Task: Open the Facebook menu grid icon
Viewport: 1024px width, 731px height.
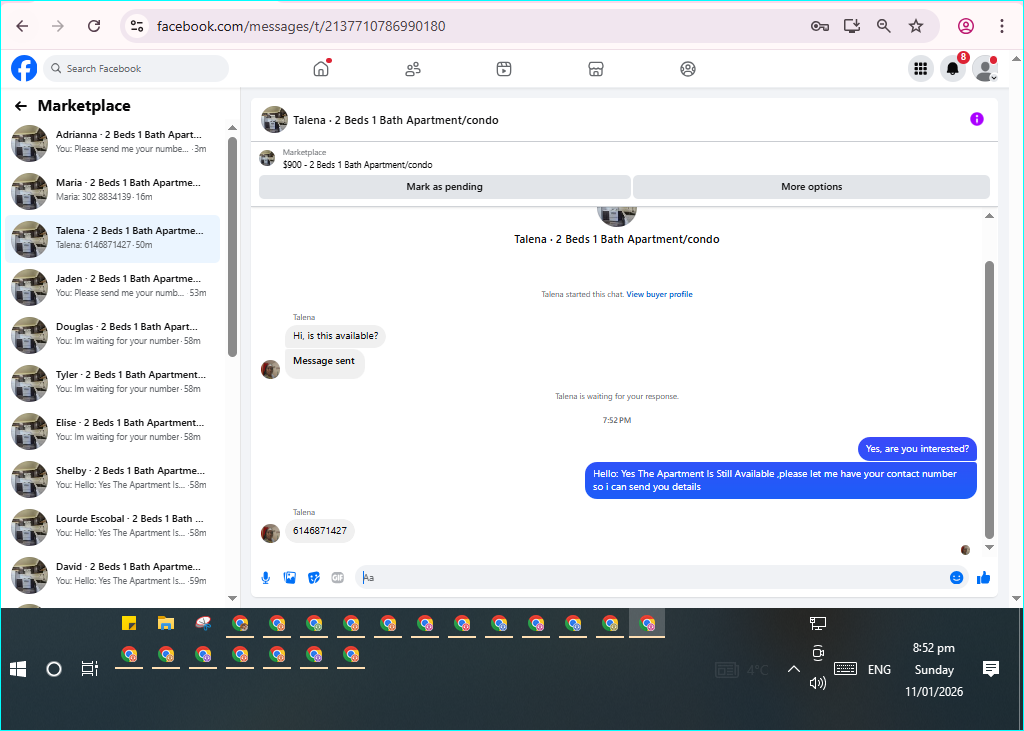Action: pyautogui.click(x=921, y=69)
